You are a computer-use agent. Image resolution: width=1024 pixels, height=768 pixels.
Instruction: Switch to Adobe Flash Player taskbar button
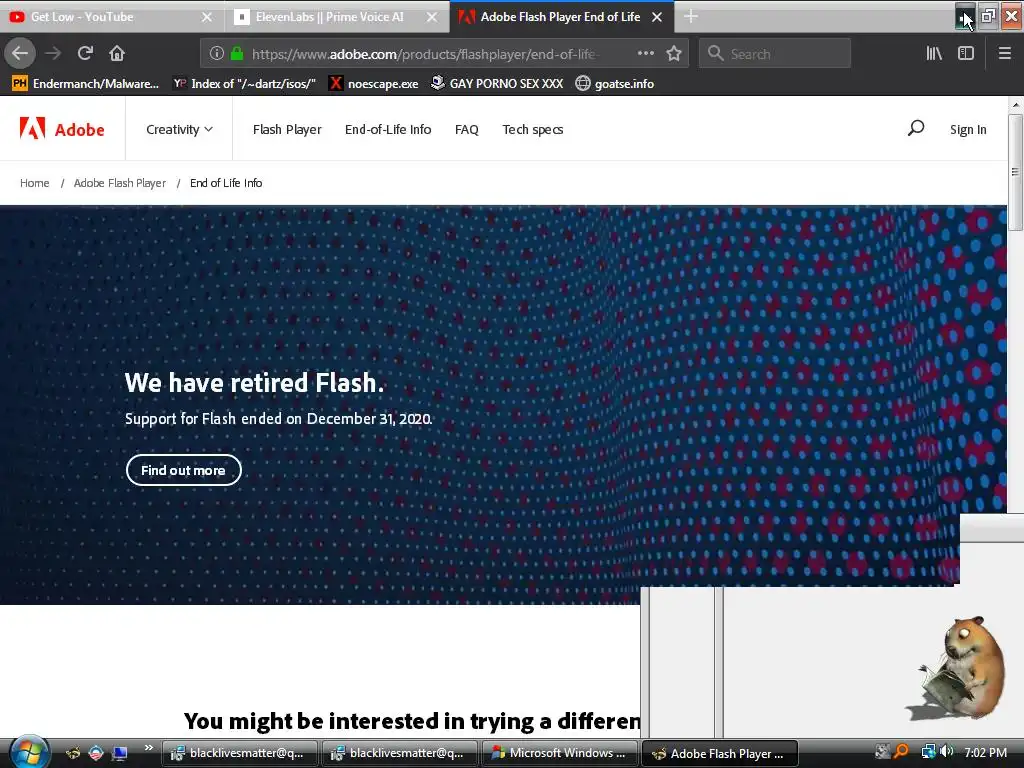[720, 753]
